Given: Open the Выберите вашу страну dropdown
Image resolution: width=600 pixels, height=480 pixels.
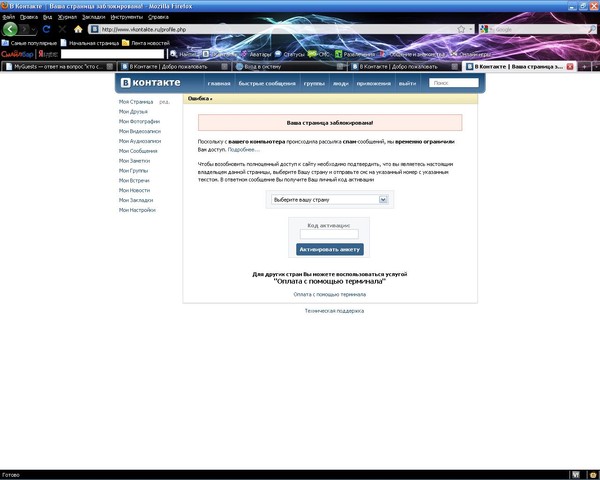Looking at the screenshot, I should tap(329, 199).
